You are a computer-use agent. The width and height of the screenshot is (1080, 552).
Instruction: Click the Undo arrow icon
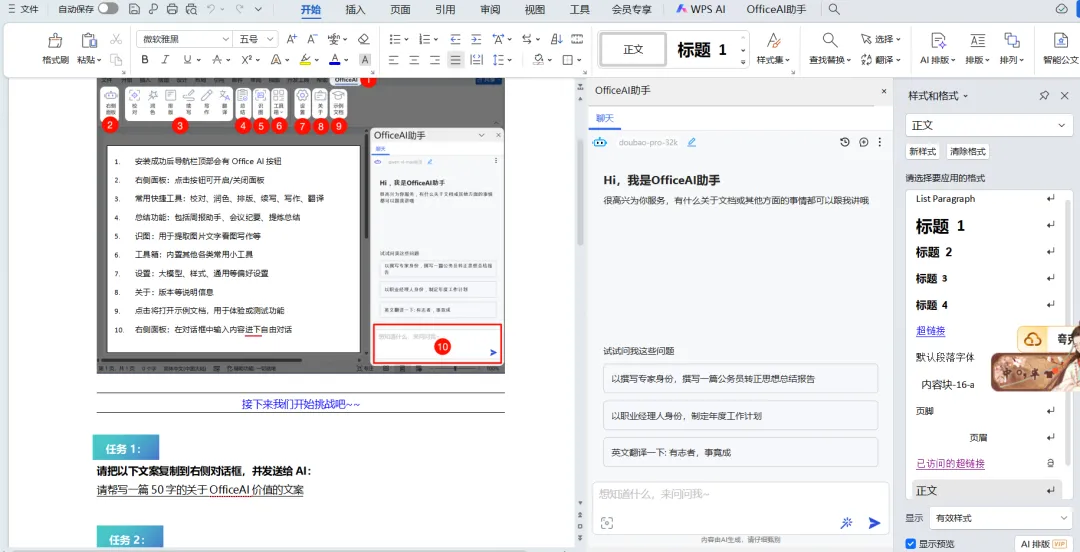[x=211, y=9]
